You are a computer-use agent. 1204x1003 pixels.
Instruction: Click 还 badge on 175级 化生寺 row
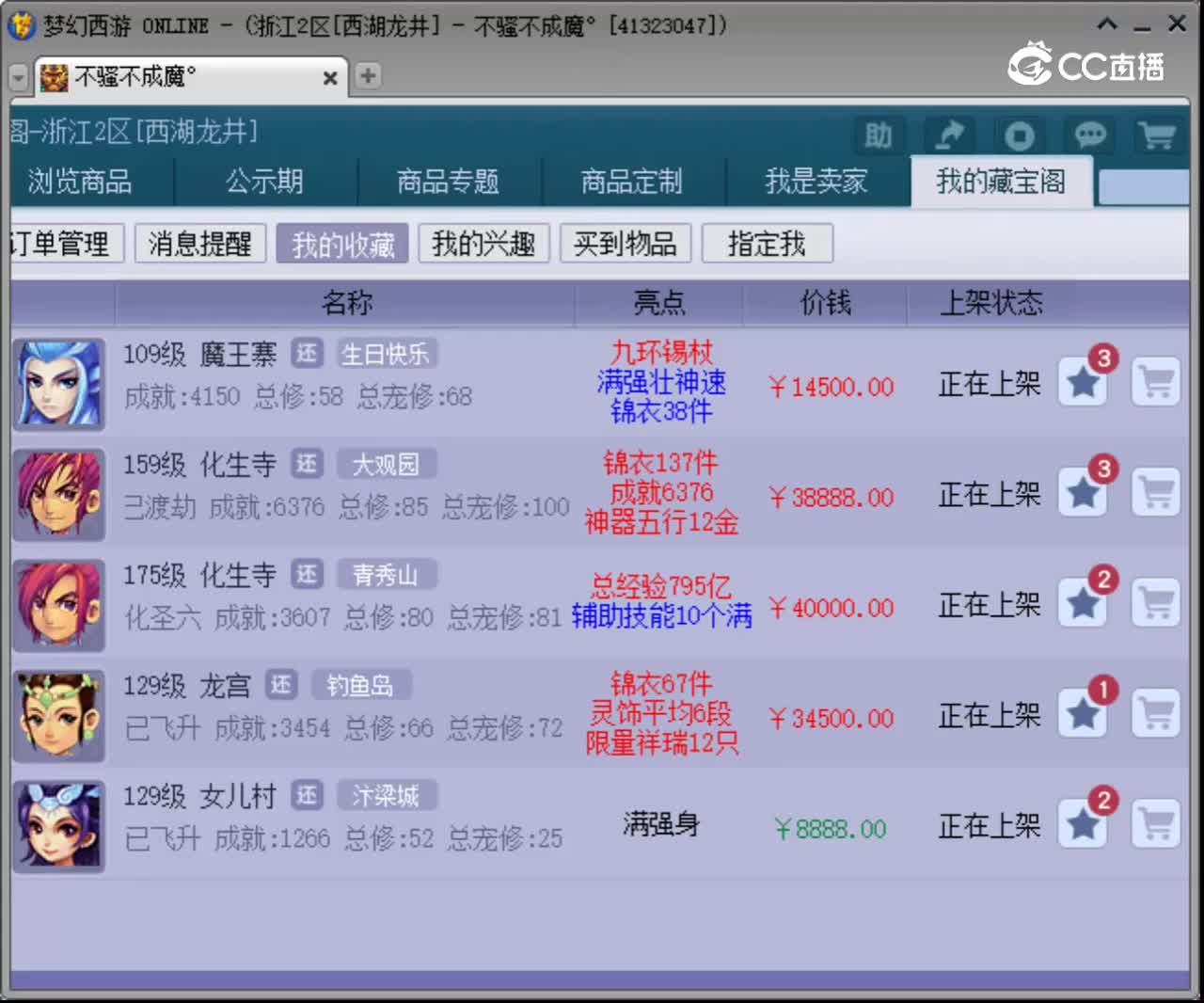(307, 574)
